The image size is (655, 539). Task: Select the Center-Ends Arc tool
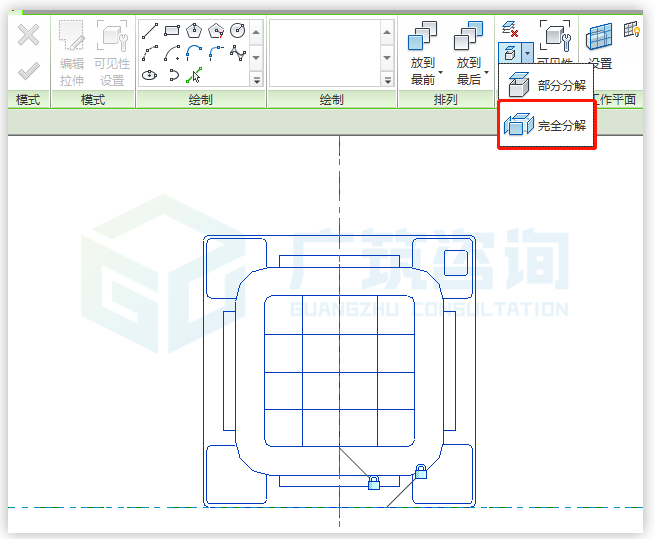(x=172, y=53)
